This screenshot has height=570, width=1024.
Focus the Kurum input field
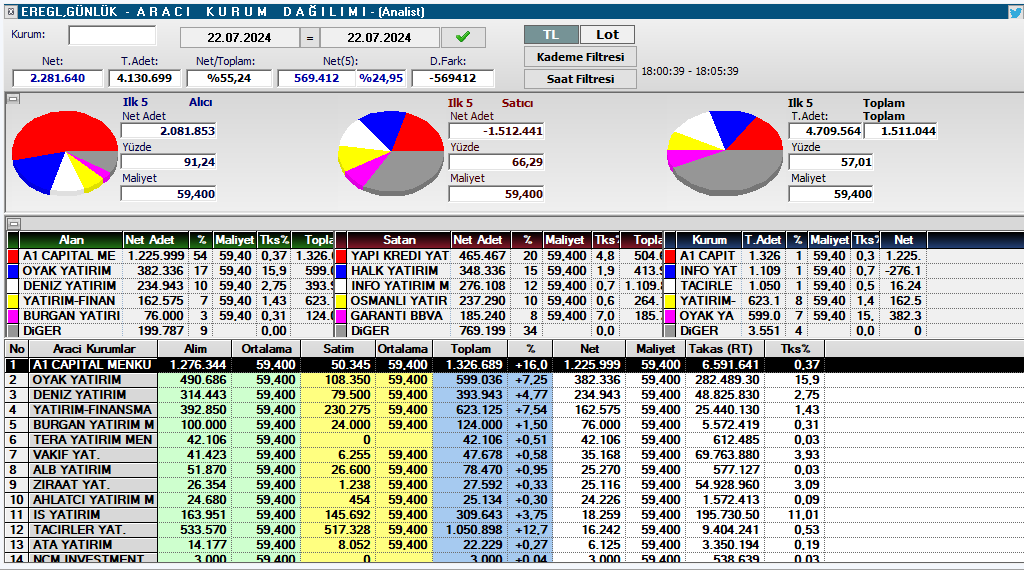(112, 35)
